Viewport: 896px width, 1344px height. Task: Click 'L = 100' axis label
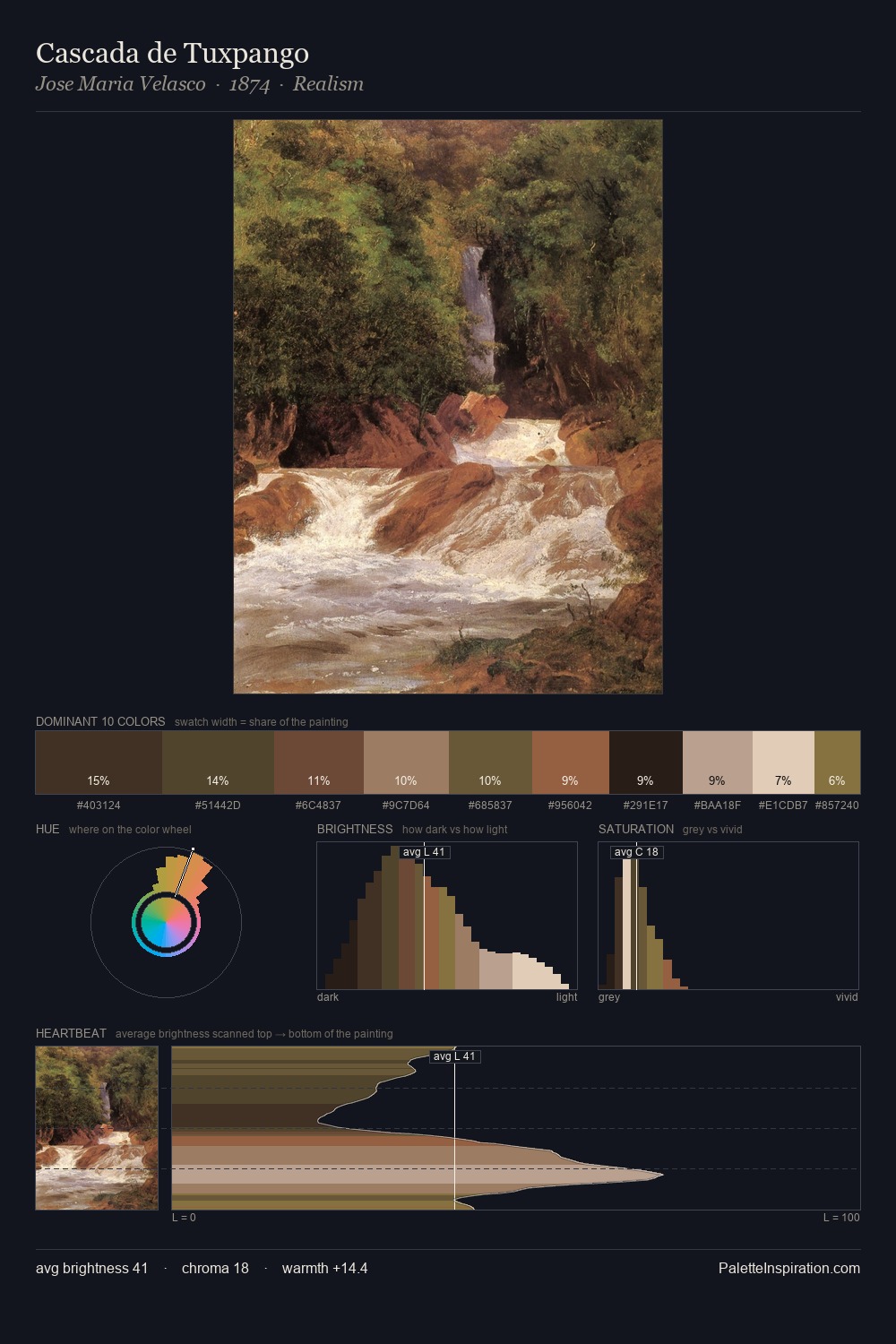pos(841,1218)
